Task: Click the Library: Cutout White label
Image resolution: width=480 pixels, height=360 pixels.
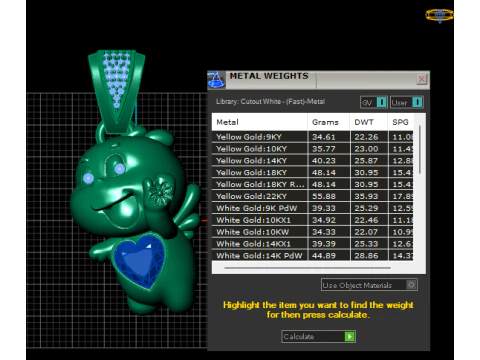Action: pyautogui.click(x=270, y=101)
